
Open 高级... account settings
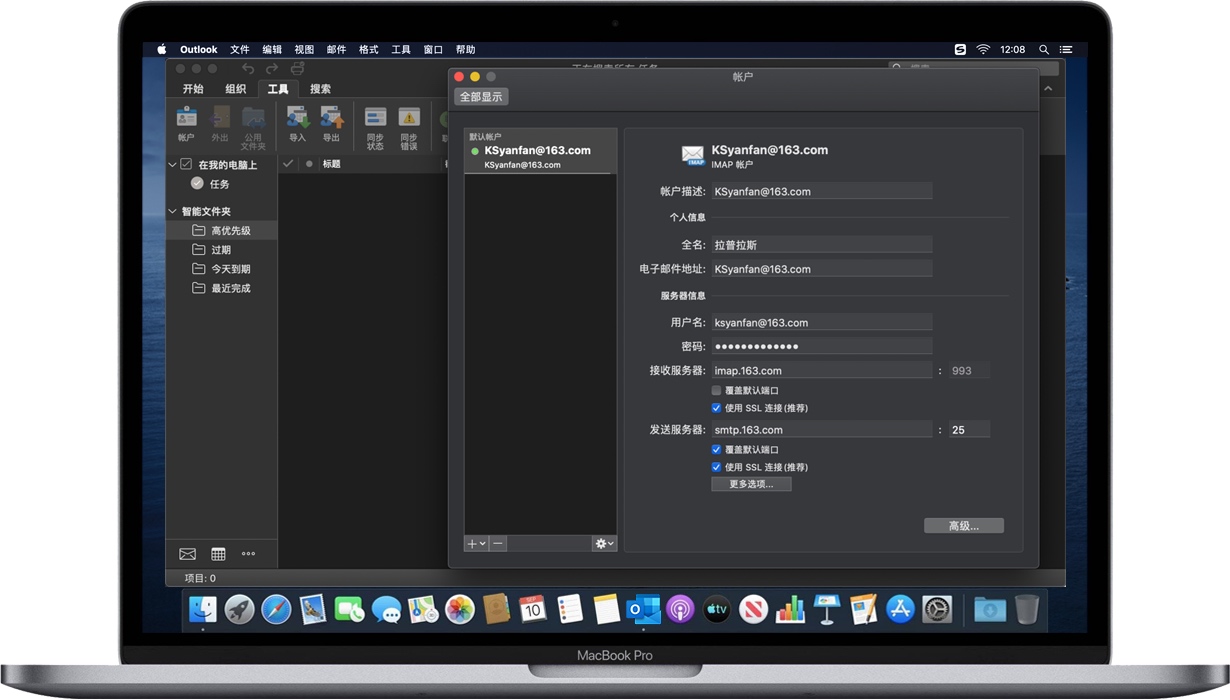(x=963, y=525)
